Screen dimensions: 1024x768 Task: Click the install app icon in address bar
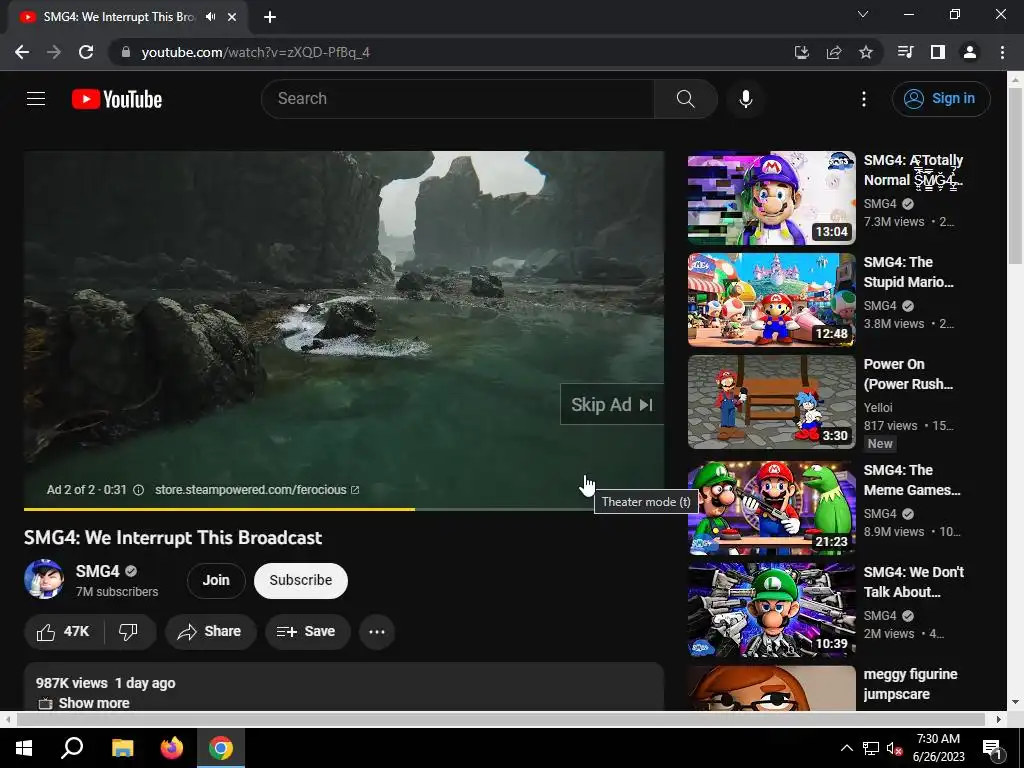(801, 52)
